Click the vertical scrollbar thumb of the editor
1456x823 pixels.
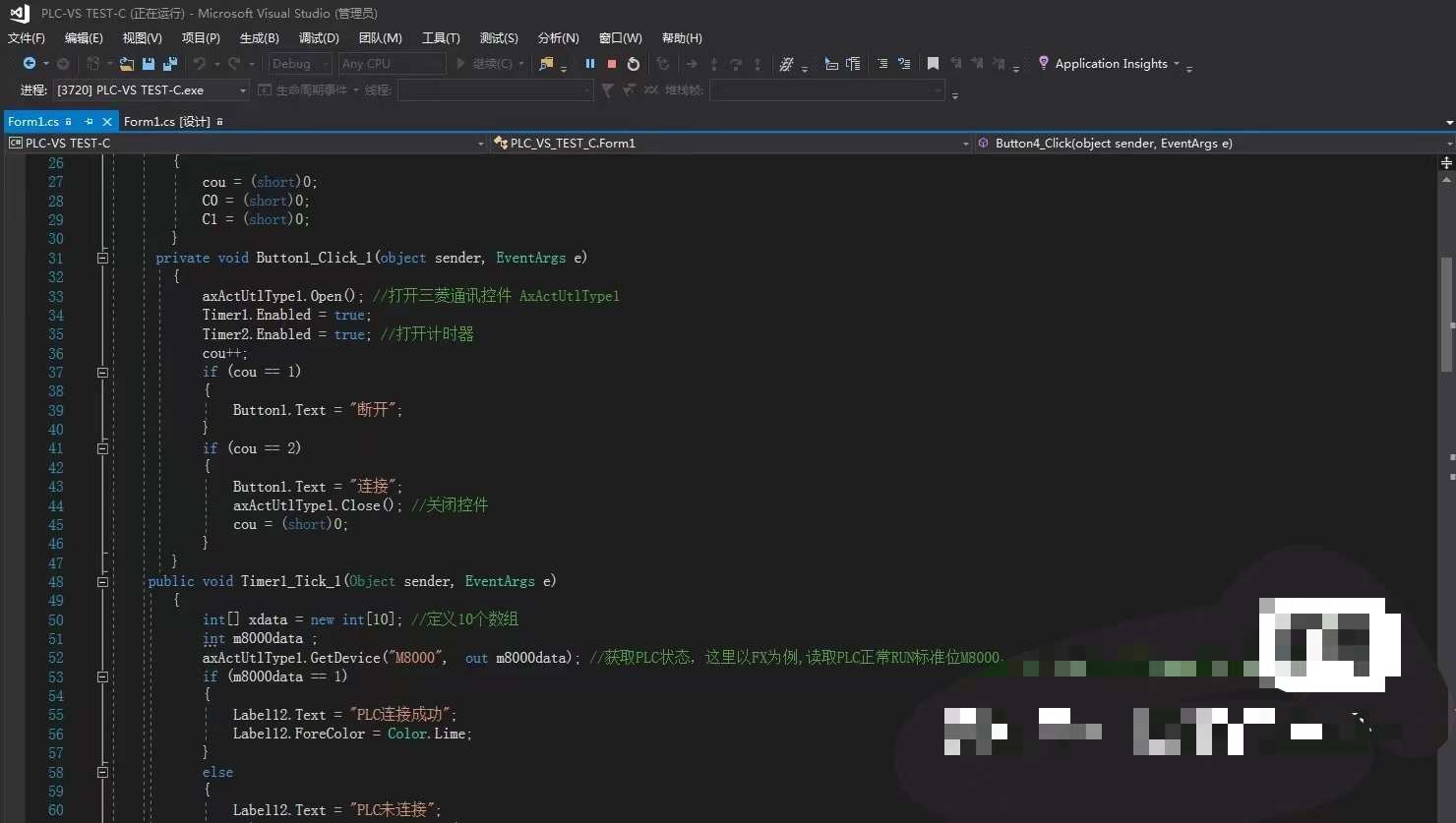click(1446, 315)
